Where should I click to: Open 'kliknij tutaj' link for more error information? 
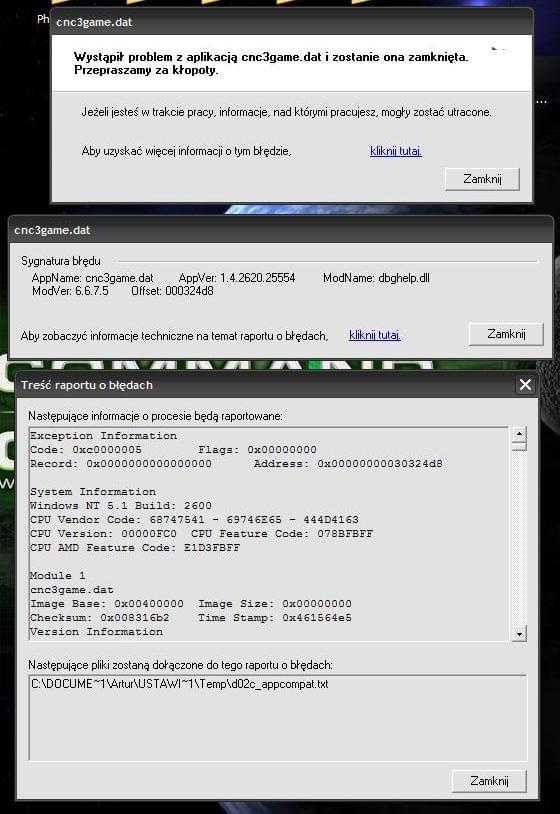(x=396, y=151)
